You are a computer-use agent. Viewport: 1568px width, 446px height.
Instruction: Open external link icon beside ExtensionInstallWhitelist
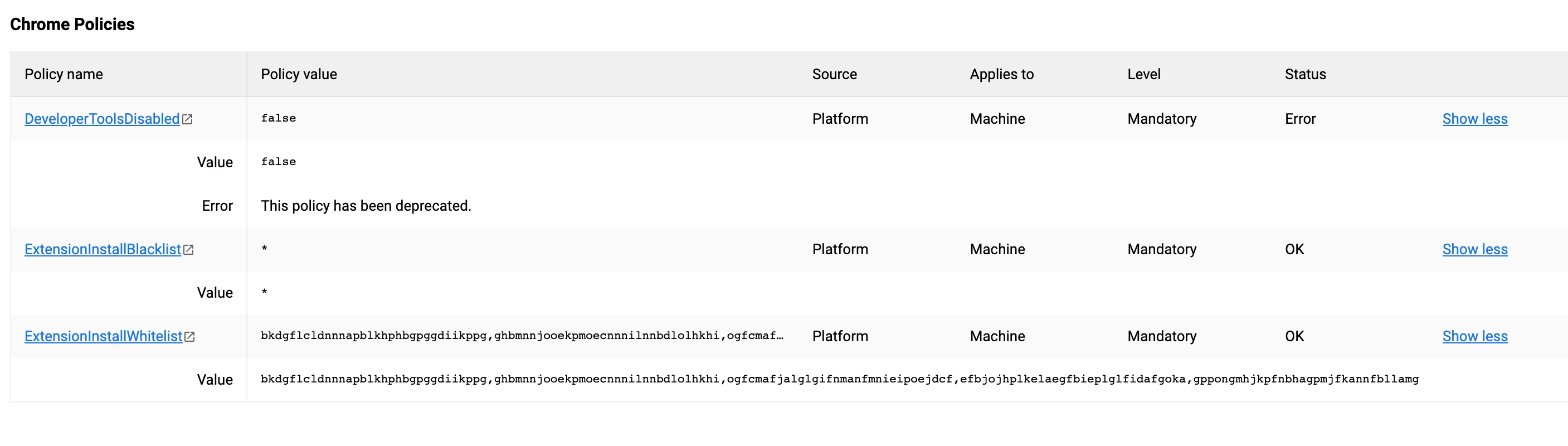[x=190, y=337]
